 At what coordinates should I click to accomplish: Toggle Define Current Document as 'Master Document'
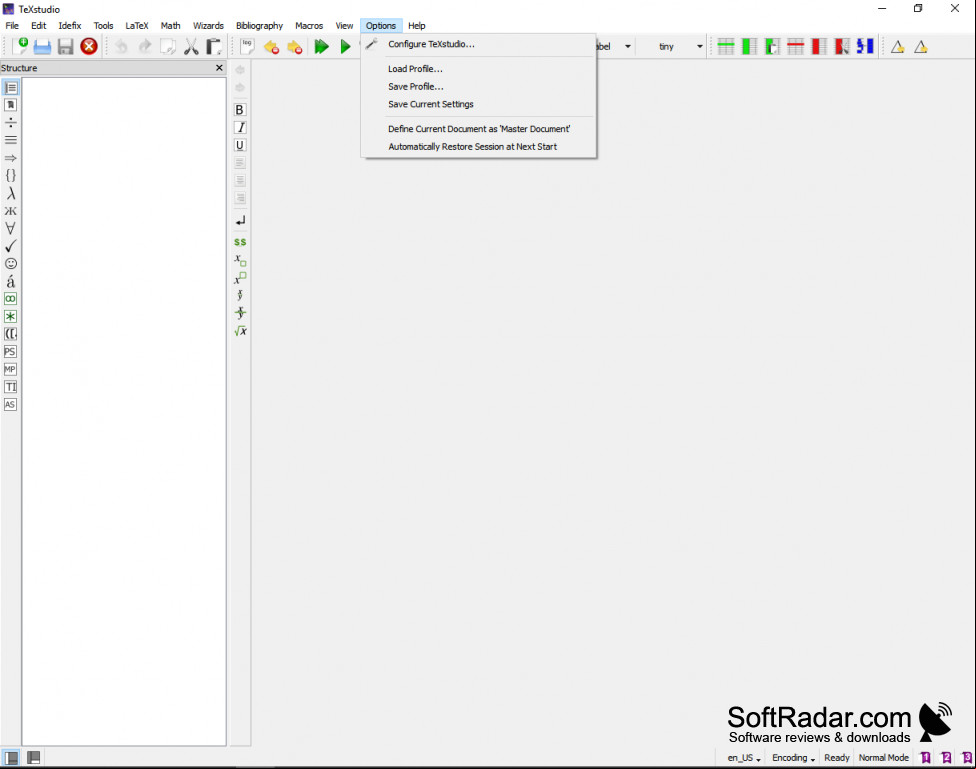(479, 129)
